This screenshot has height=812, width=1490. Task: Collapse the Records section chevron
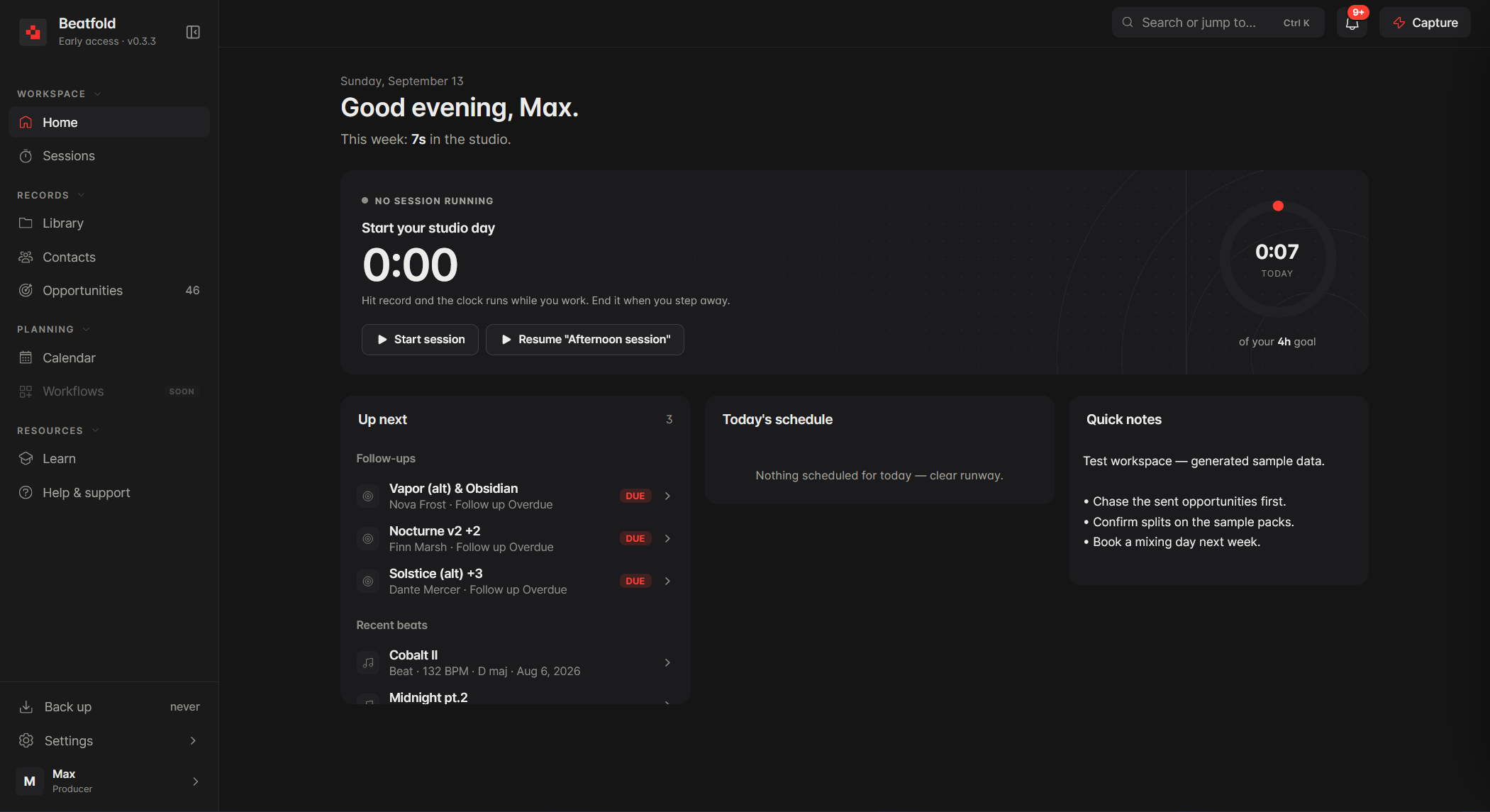coord(81,195)
